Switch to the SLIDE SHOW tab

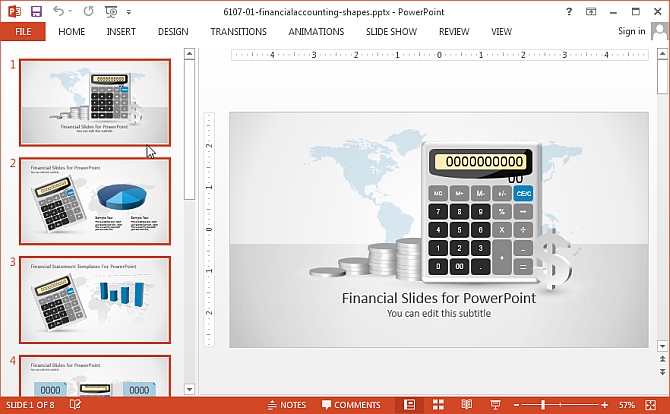pos(391,32)
